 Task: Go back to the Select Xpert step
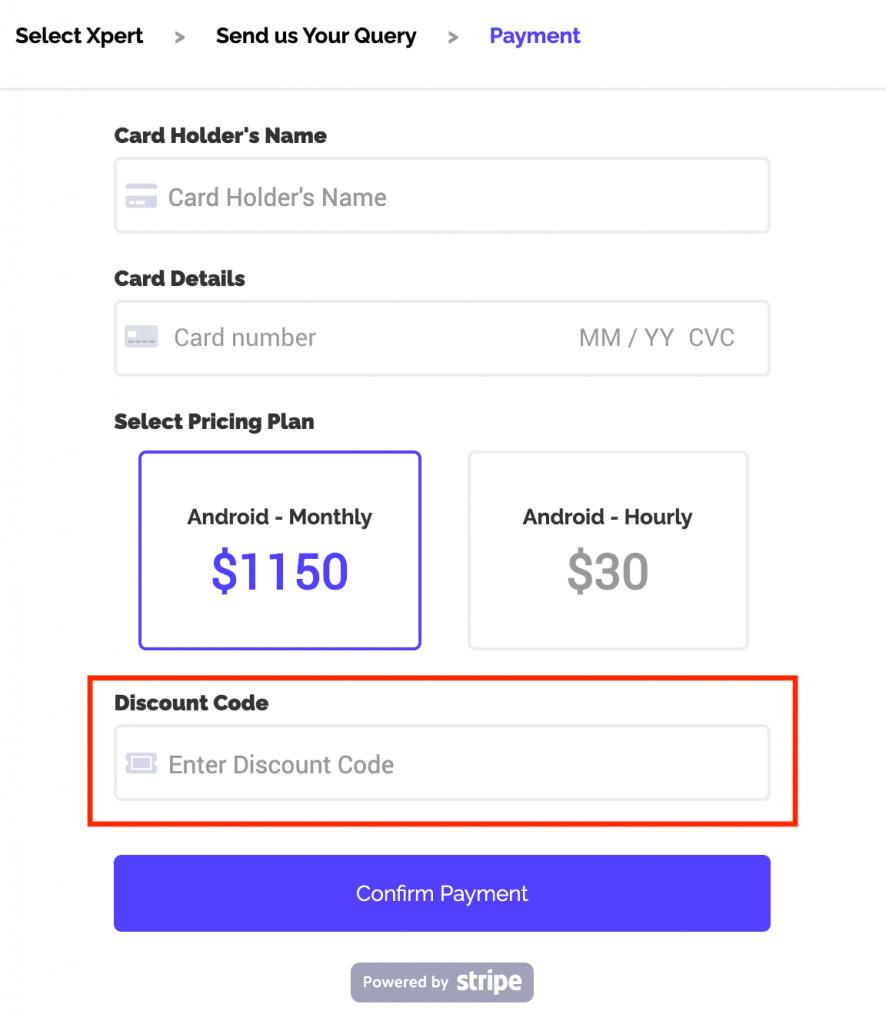coord(79,36)
